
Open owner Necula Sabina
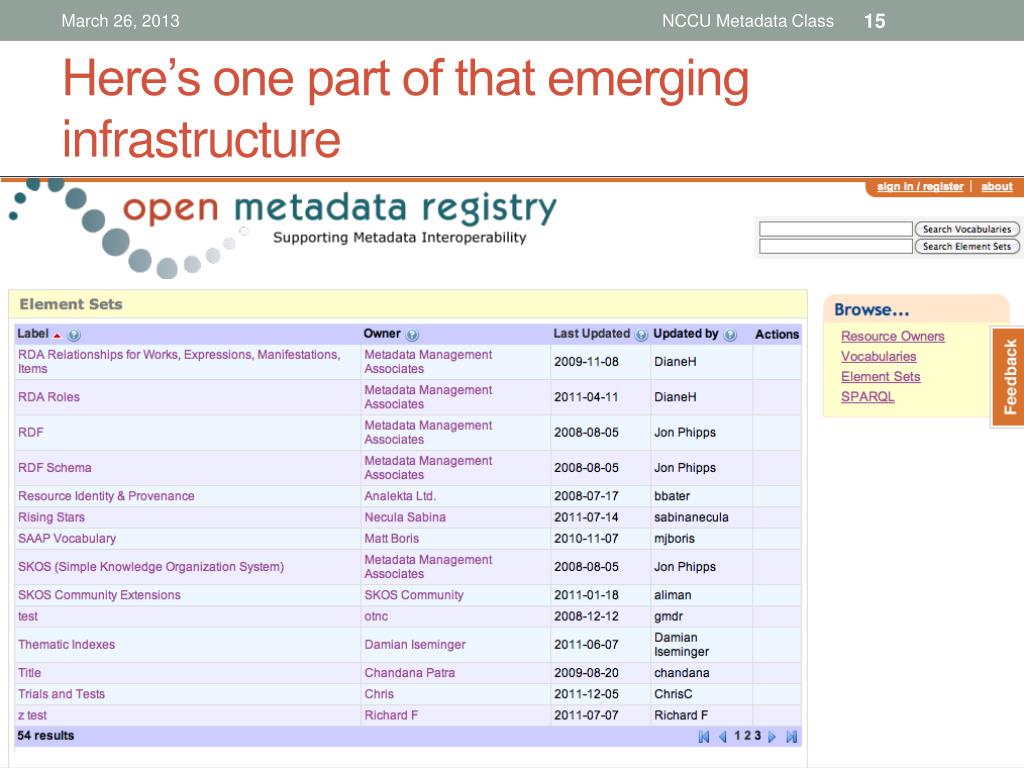[x=405, y=517]
